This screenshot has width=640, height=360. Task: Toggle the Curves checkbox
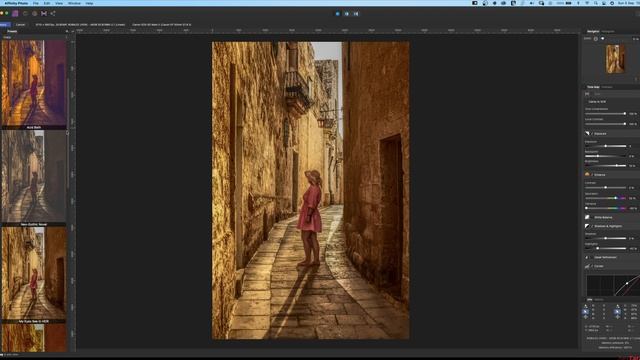point(592,267)
